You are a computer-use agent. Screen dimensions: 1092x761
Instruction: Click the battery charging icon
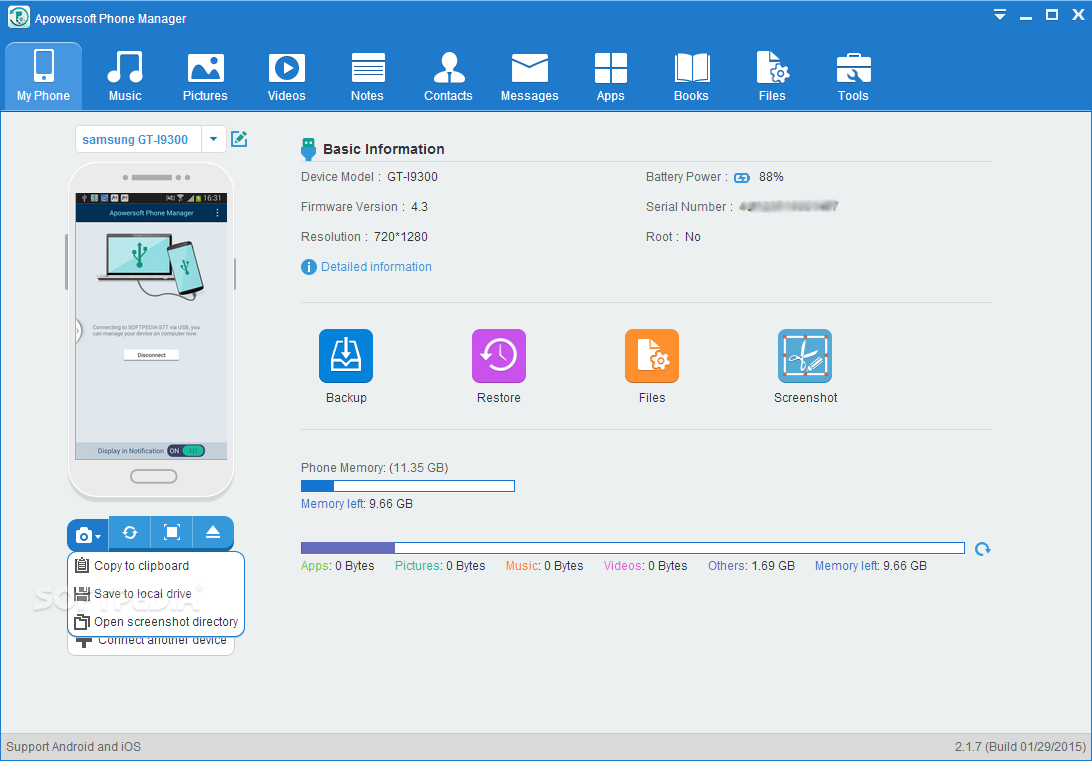pyautogui.click(x=742, y=178)
